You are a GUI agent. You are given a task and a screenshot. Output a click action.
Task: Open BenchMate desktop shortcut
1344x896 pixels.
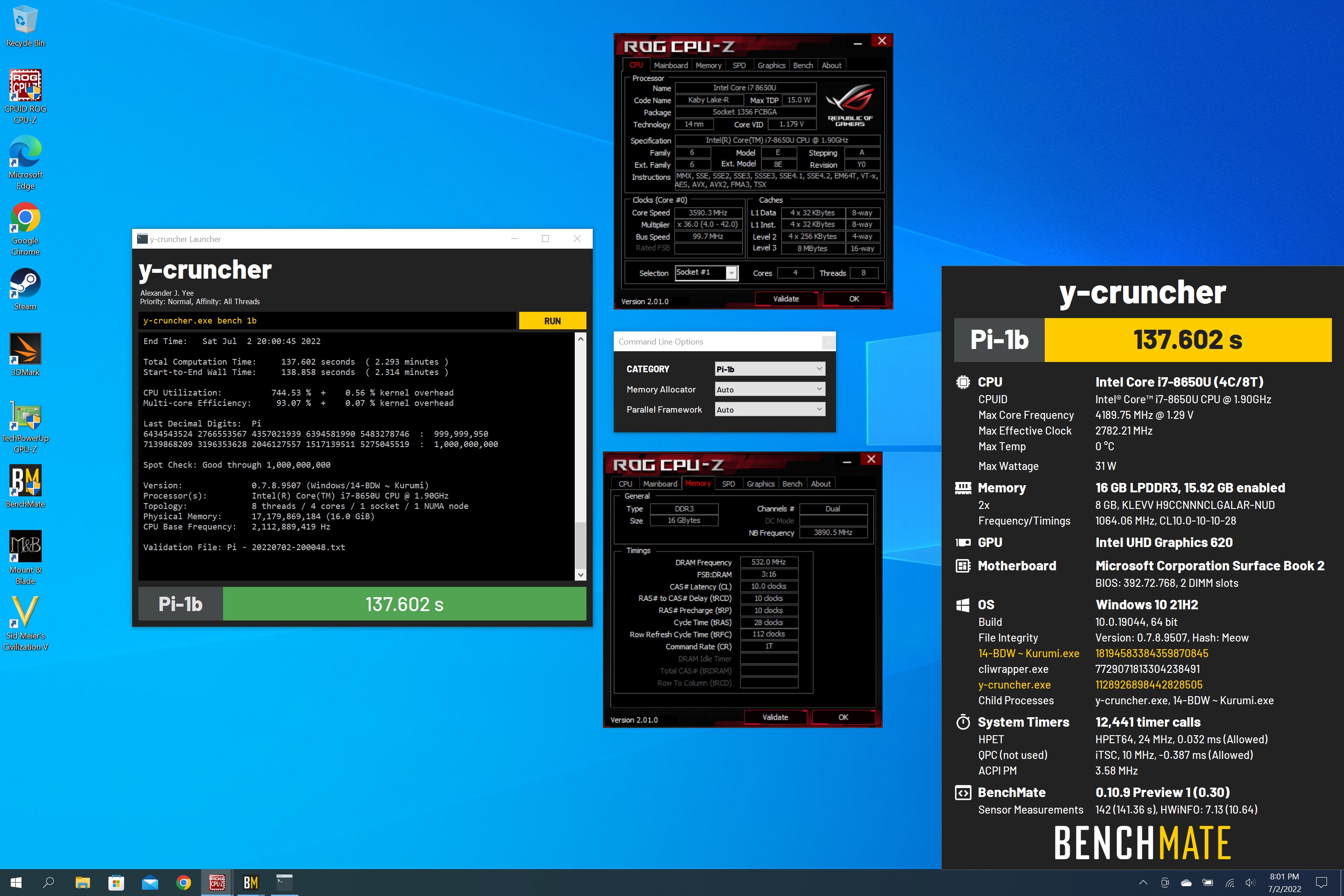(x=25, y=486)
